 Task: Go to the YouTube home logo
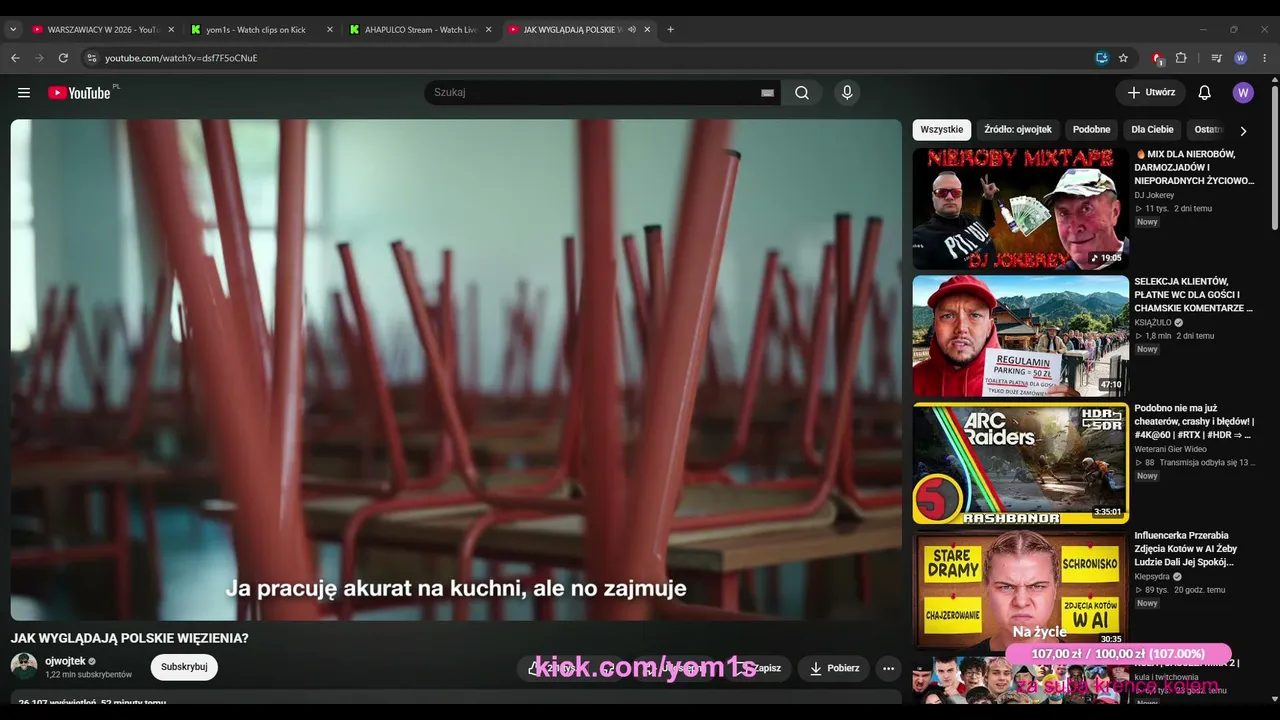[x=79, y=93]
